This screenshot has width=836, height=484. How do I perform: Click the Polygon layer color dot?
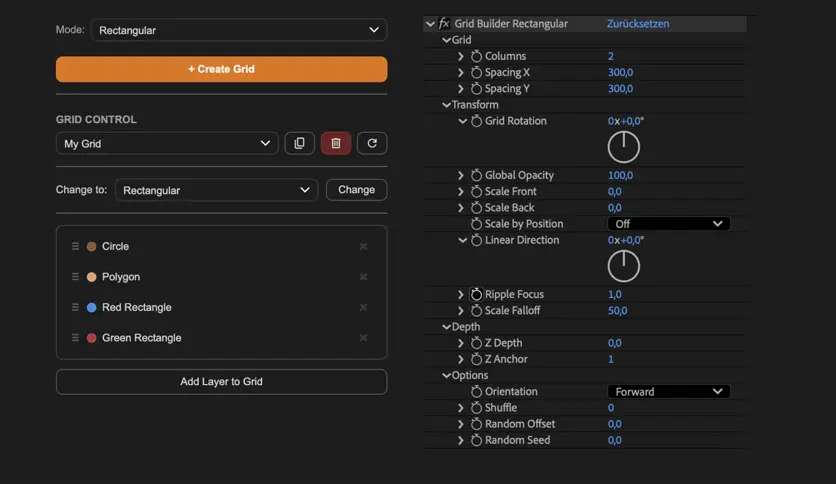[92, 277]
